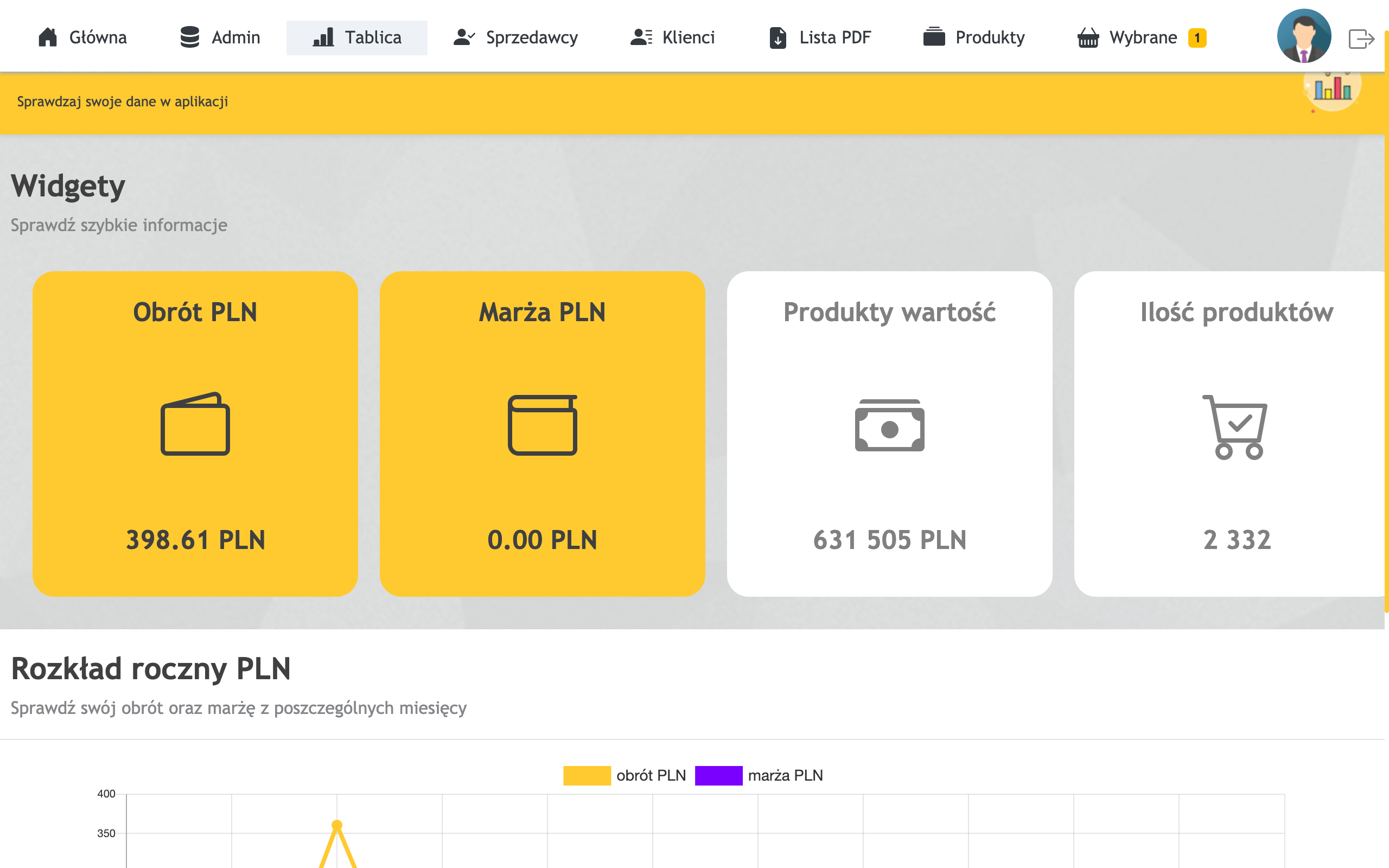Screen dimensions: 1389x868
Task: Click the card icon in Marża PLN widget
Action: coord(542,425)
